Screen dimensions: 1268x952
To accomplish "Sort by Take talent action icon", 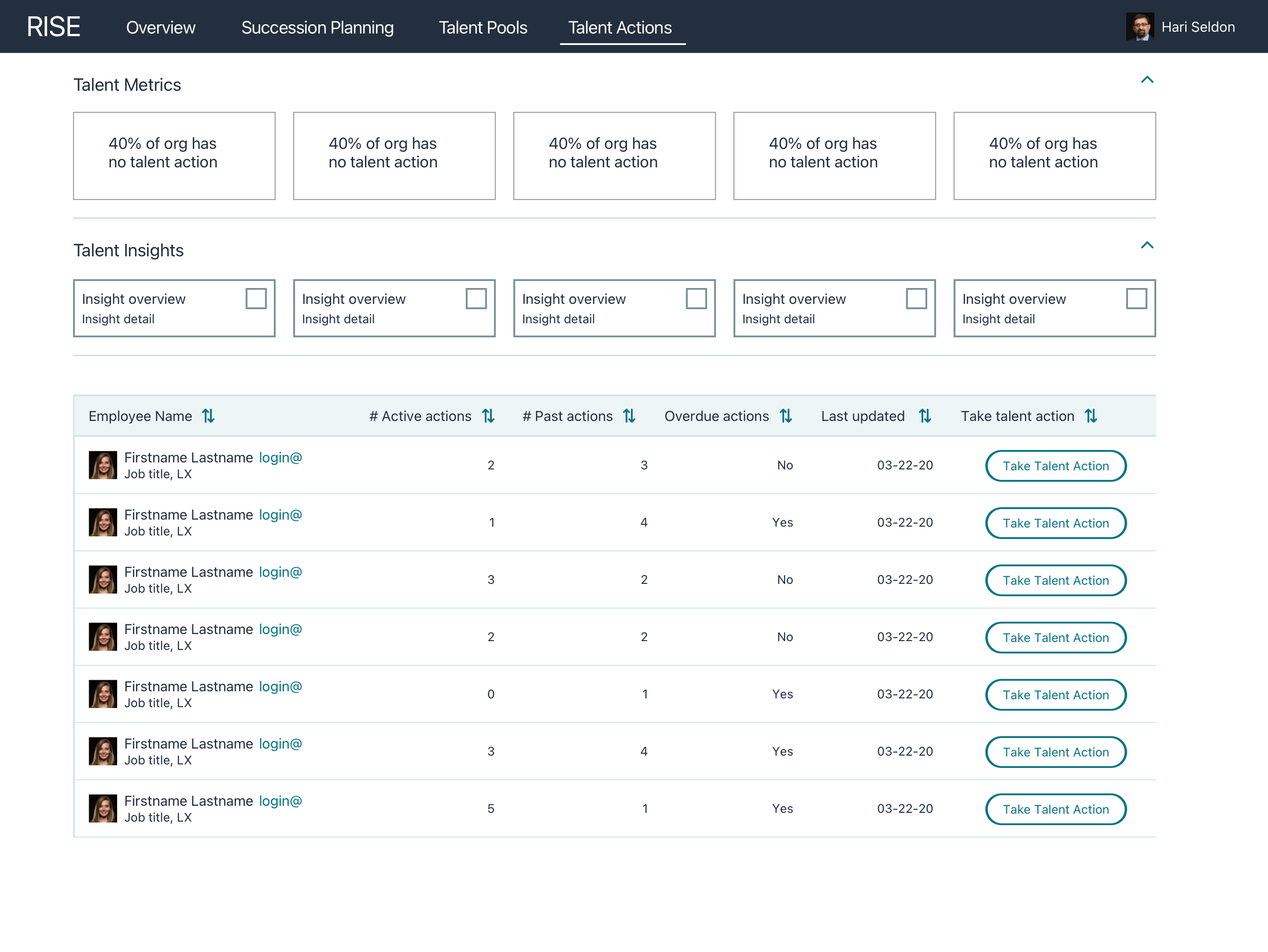I will click(x=1090, y=416).
